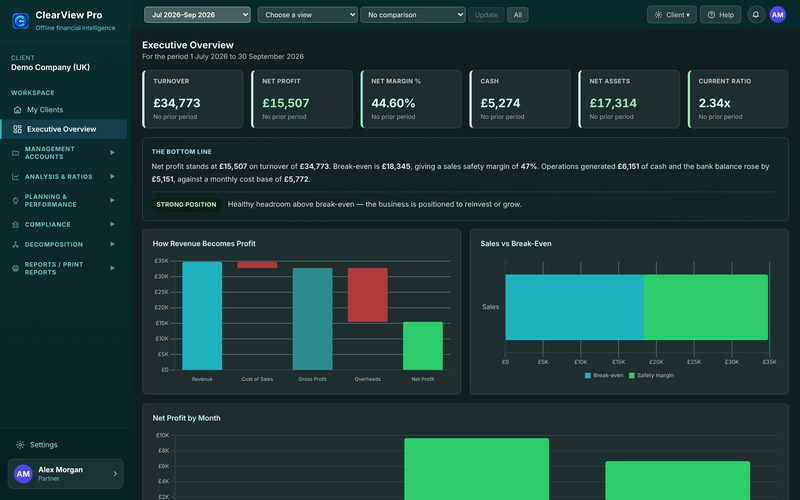This screenshot has width=800, height=500.
Task: Click the Net Profit by Month title
Action: click(186, 418)
